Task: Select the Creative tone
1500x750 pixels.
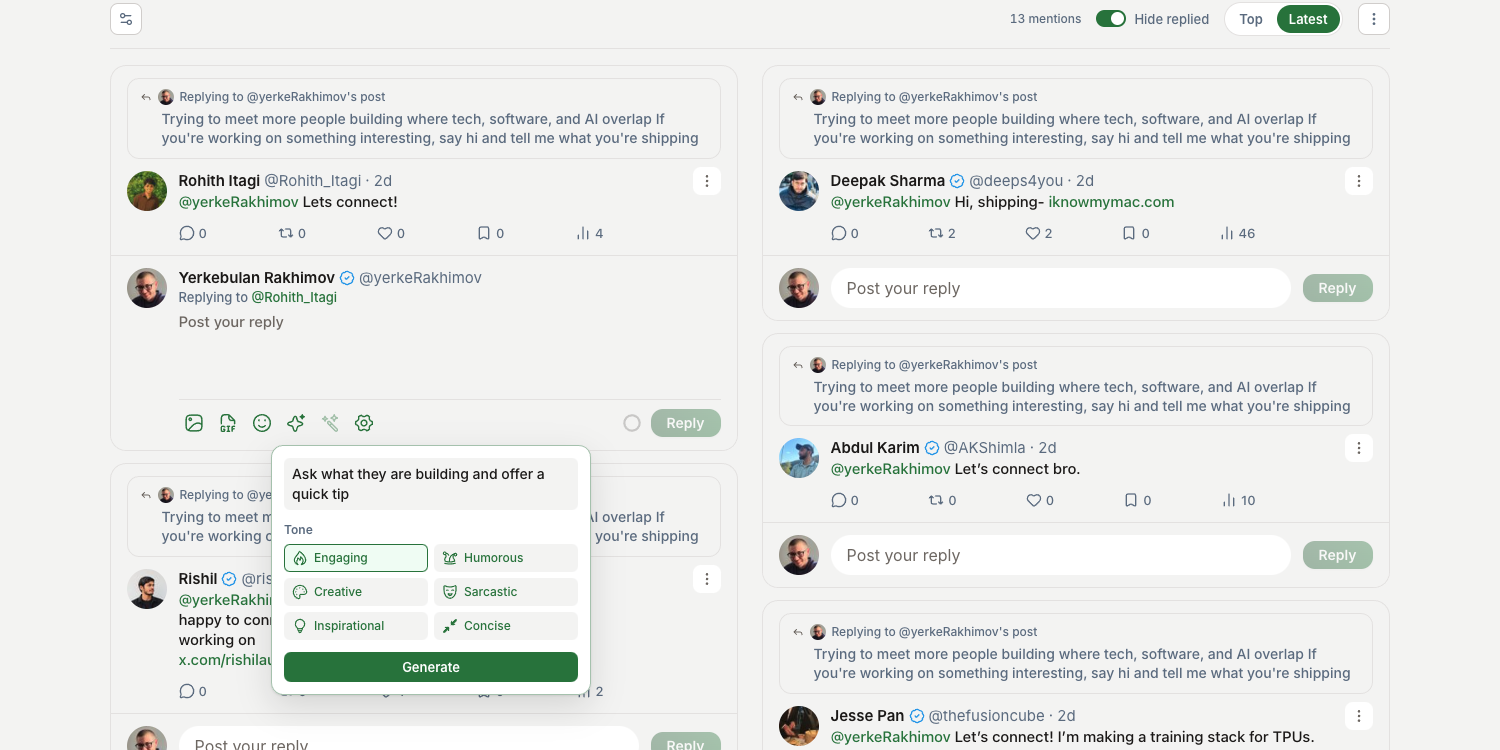Action: (356, 592)
